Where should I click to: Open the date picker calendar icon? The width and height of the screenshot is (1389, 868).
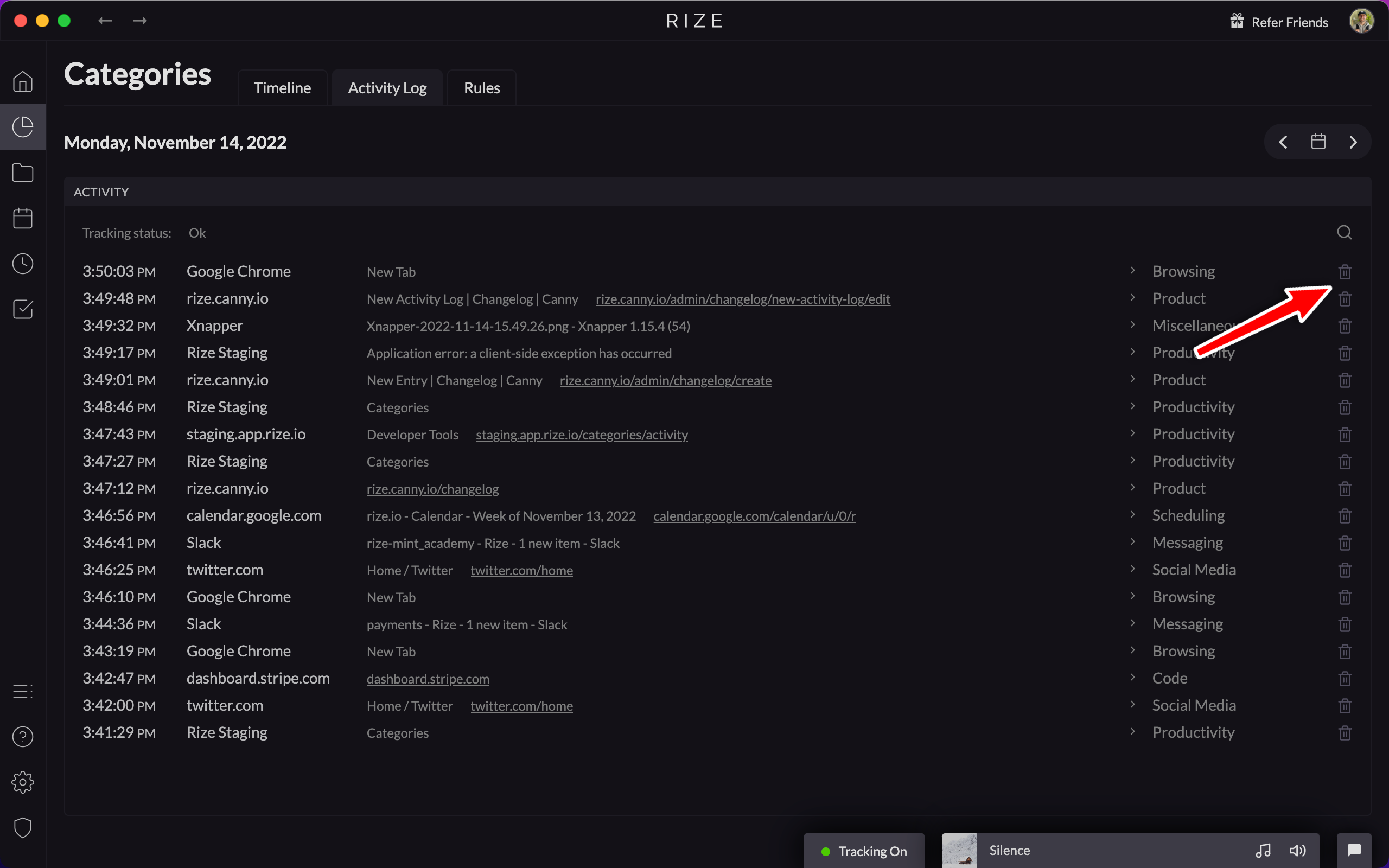pyautogui.click(x=1318, y=141)
